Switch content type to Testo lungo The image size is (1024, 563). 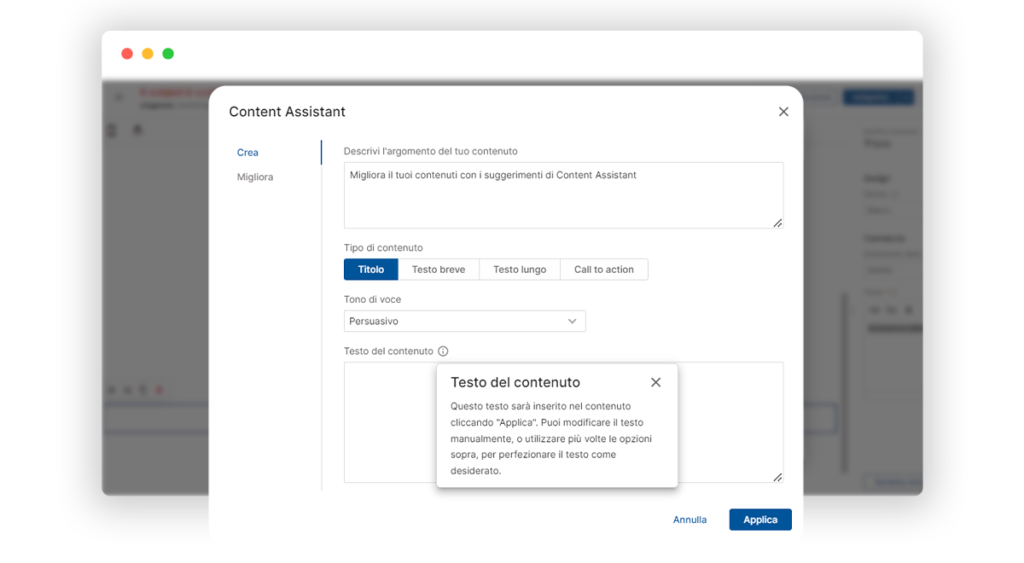point(519,269)
